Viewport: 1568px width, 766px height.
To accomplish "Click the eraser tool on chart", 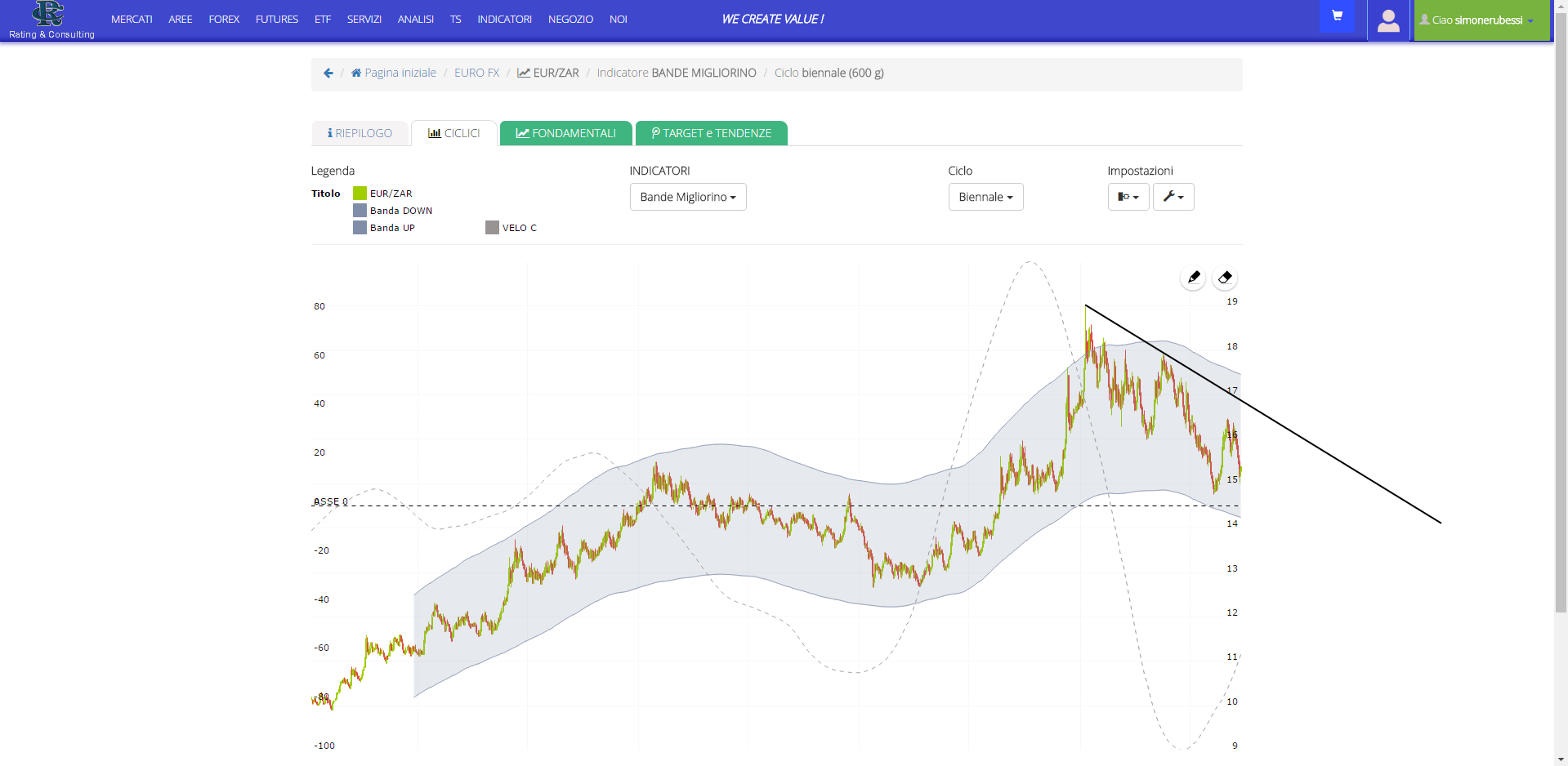I will point(1224,278).
